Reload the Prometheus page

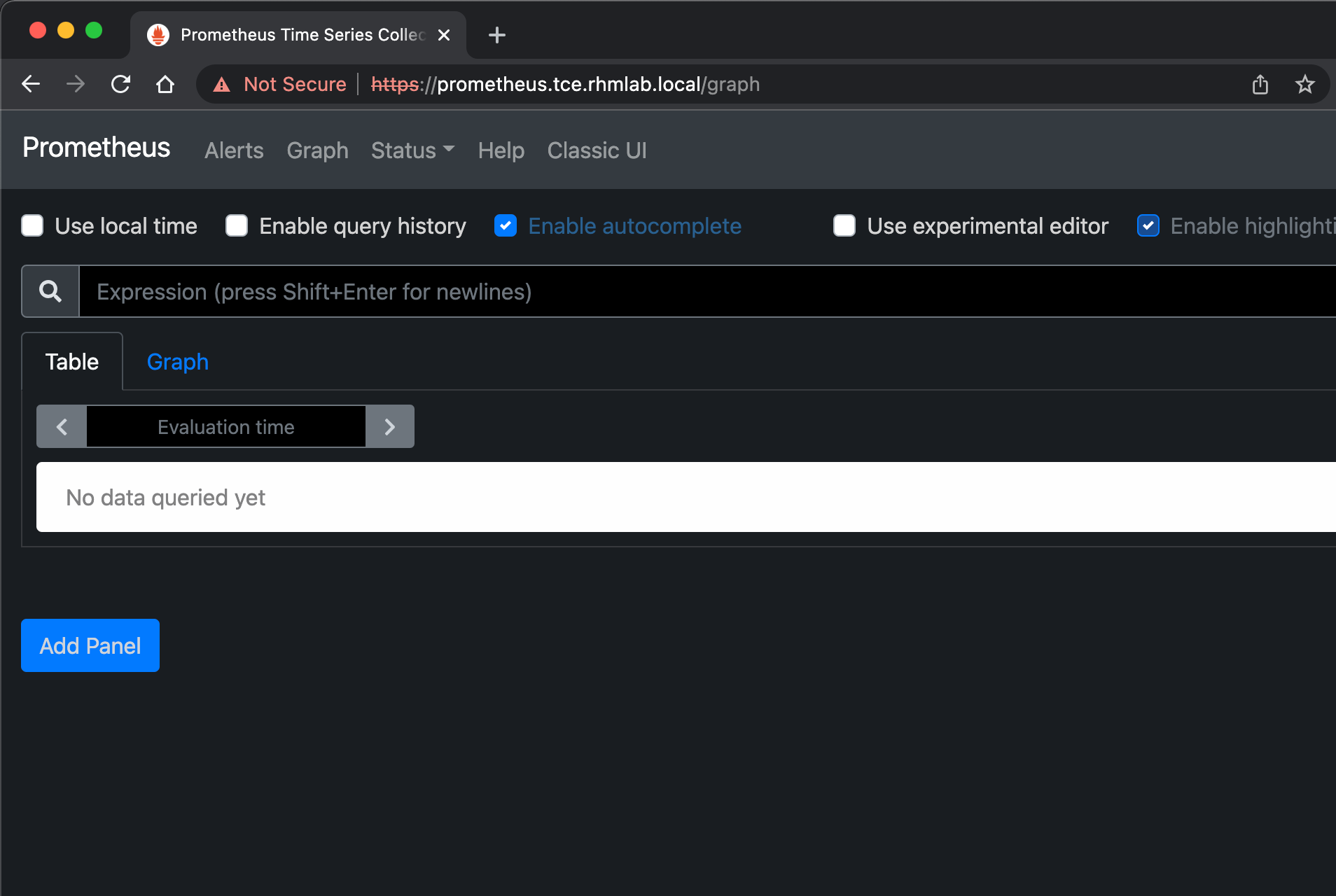pyautogui.click(x=120, y=84)
